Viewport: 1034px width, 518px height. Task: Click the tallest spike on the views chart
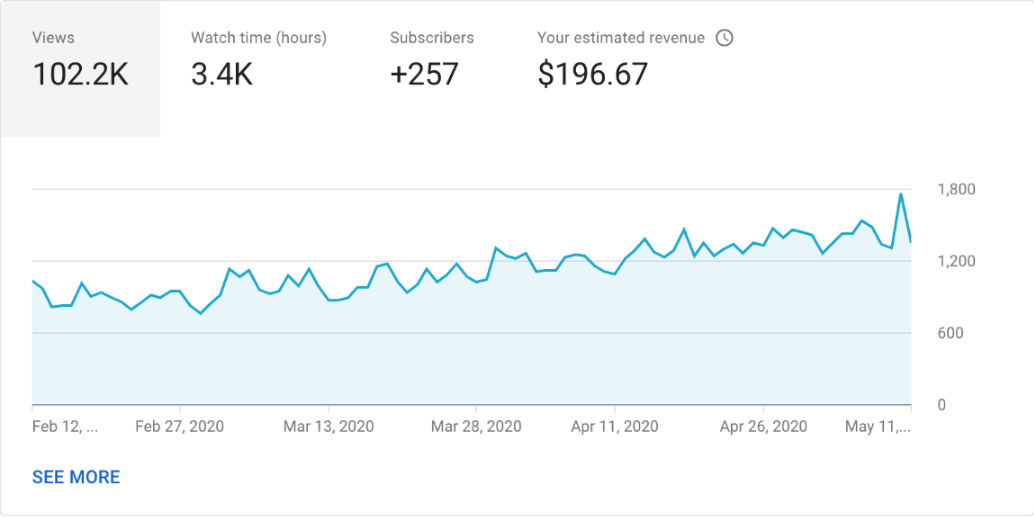click(901, 194)
